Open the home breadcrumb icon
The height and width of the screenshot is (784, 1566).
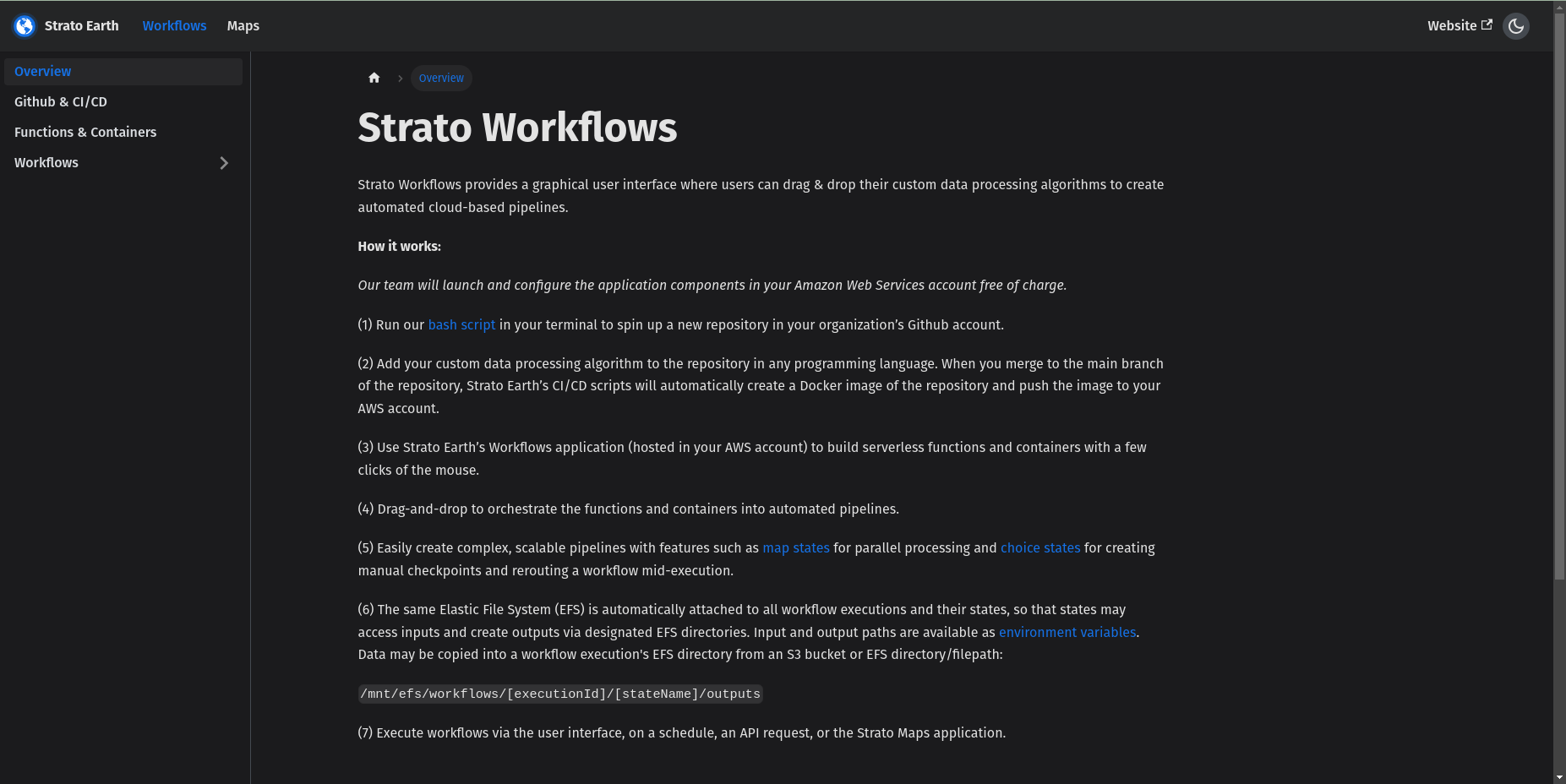[374, 78]
